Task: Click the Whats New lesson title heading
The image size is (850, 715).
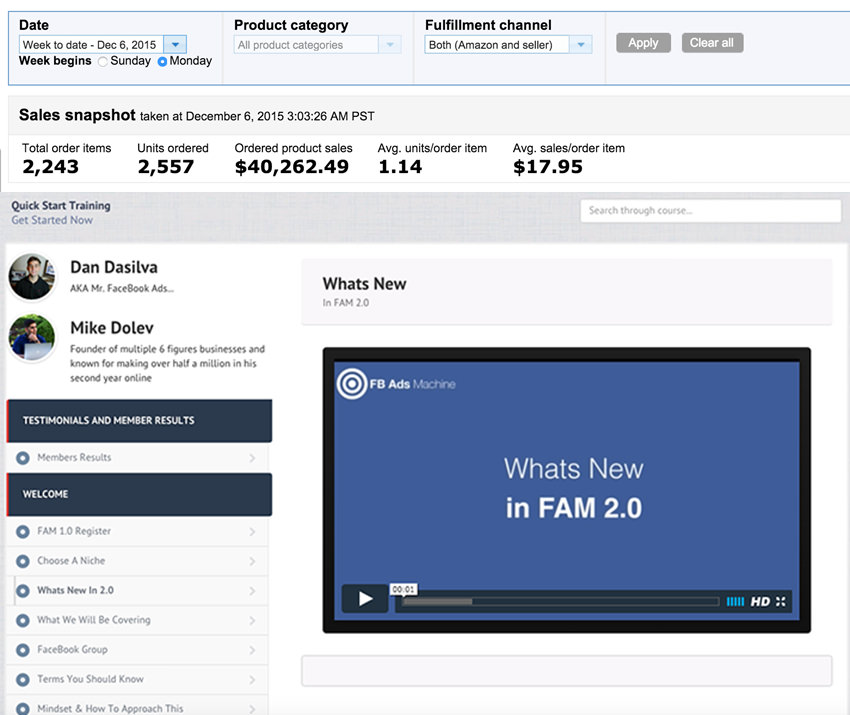Action: [x=364, y=284]
